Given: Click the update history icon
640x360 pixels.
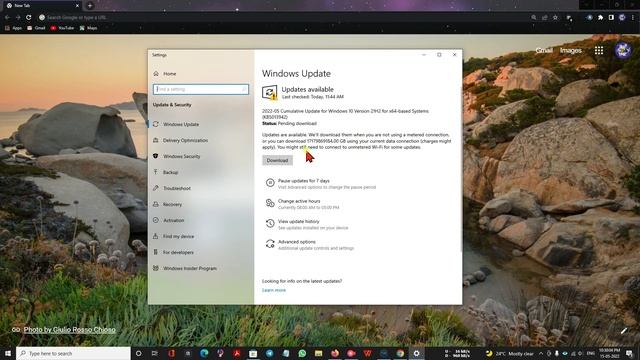Looking at the screenshot, I should 270,223.
